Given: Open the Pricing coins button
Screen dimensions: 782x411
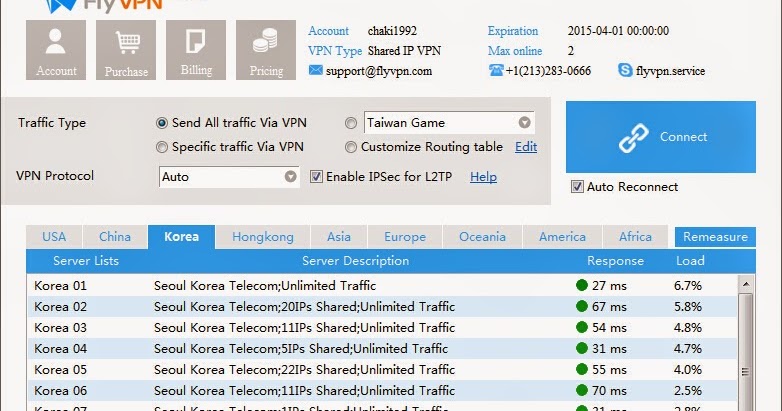Looking at the screenshot, I should point(266,50).
